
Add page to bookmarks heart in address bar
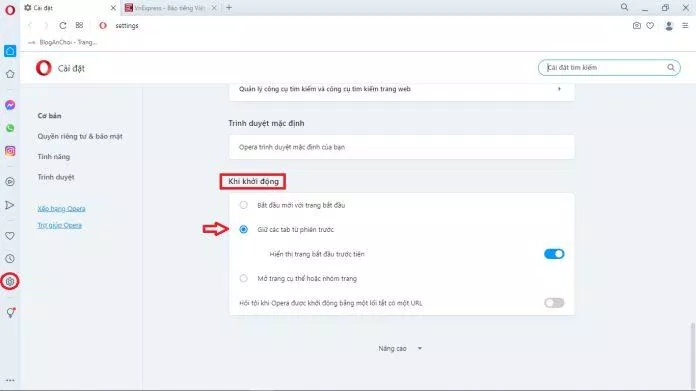click(650, 26)
